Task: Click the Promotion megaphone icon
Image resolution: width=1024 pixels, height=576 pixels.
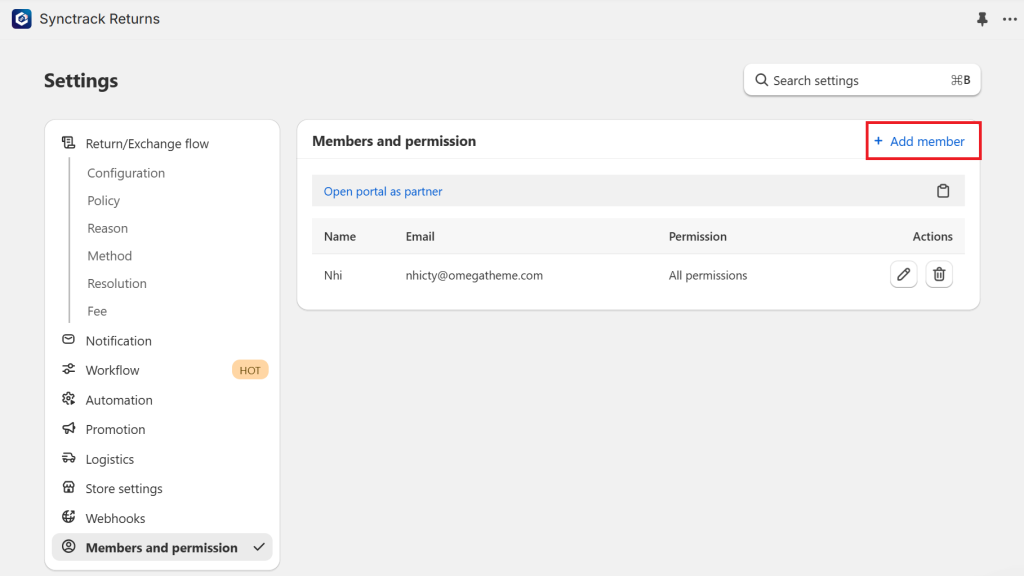Action: coord(69,428)
